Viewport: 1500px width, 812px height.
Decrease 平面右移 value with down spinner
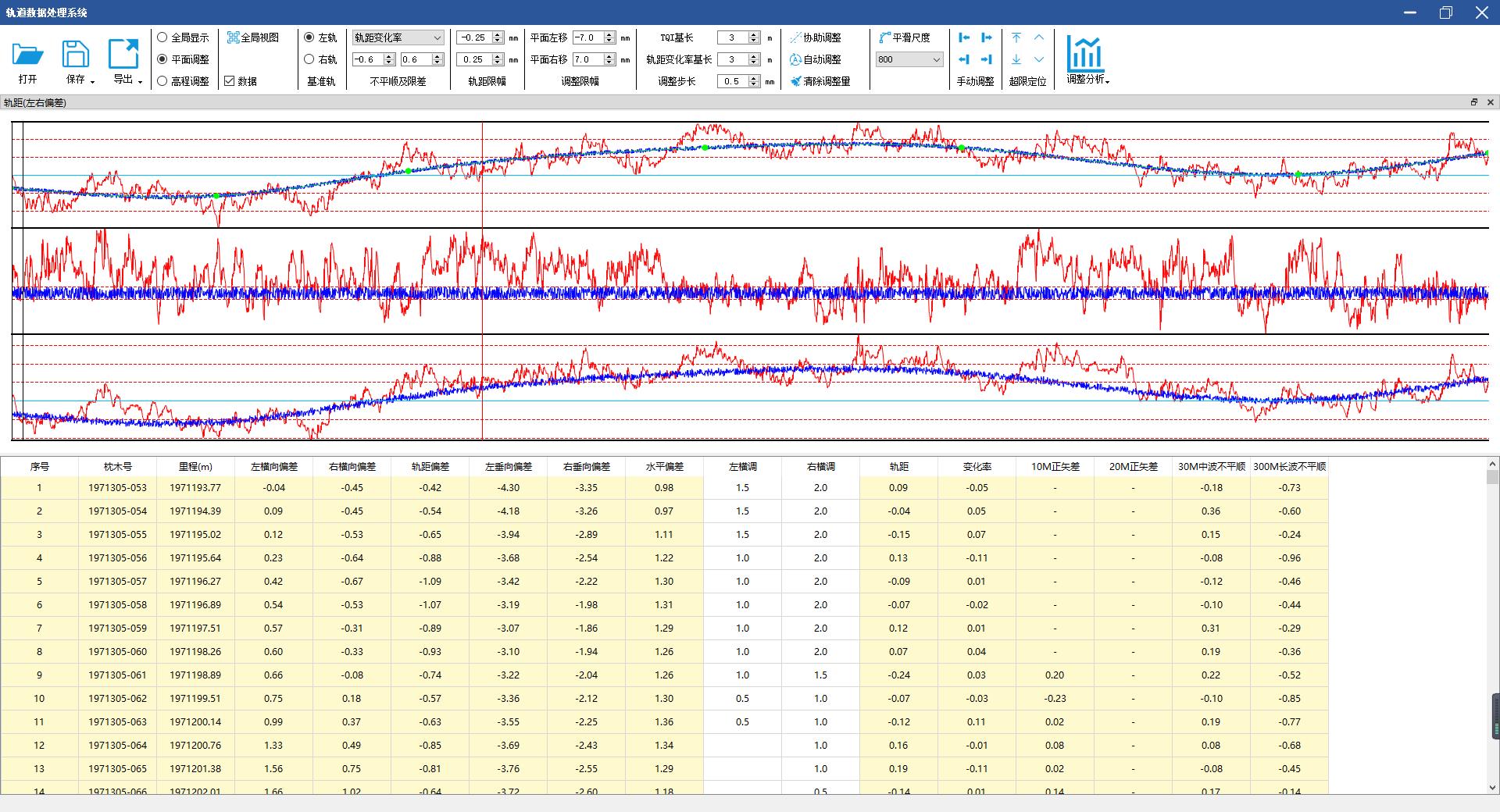[x=609, y=62]
